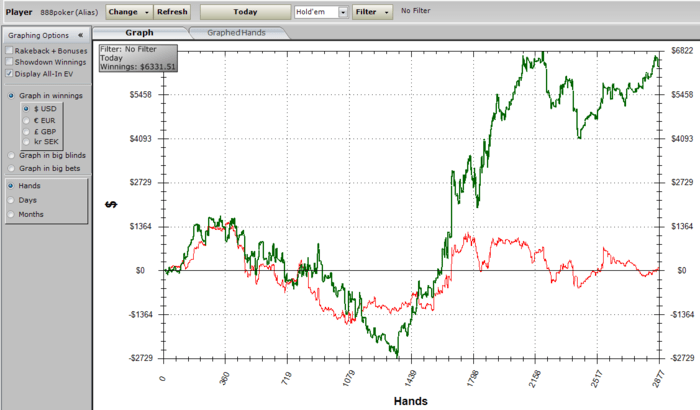The height and width of the screenshot is (410, 700).
Task: Open the Change player dropdown
Action: pos(129,12)
